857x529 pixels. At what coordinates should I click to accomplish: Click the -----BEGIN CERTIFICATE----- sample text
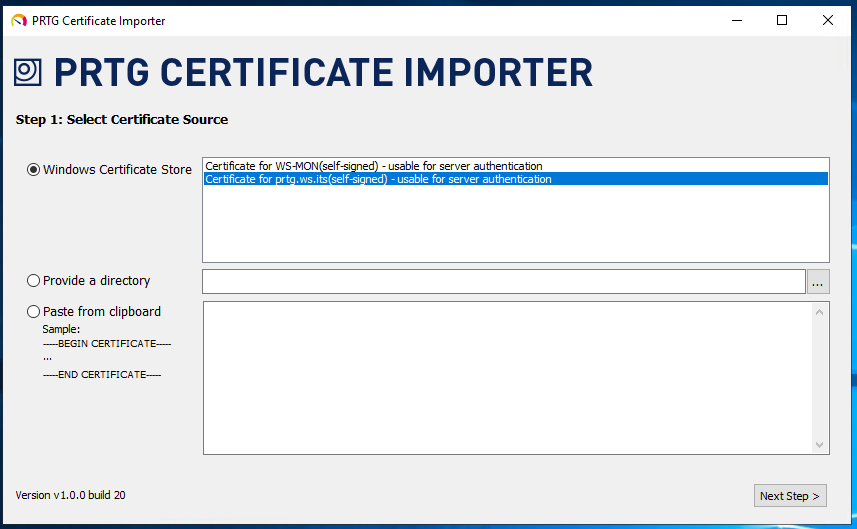107,344
